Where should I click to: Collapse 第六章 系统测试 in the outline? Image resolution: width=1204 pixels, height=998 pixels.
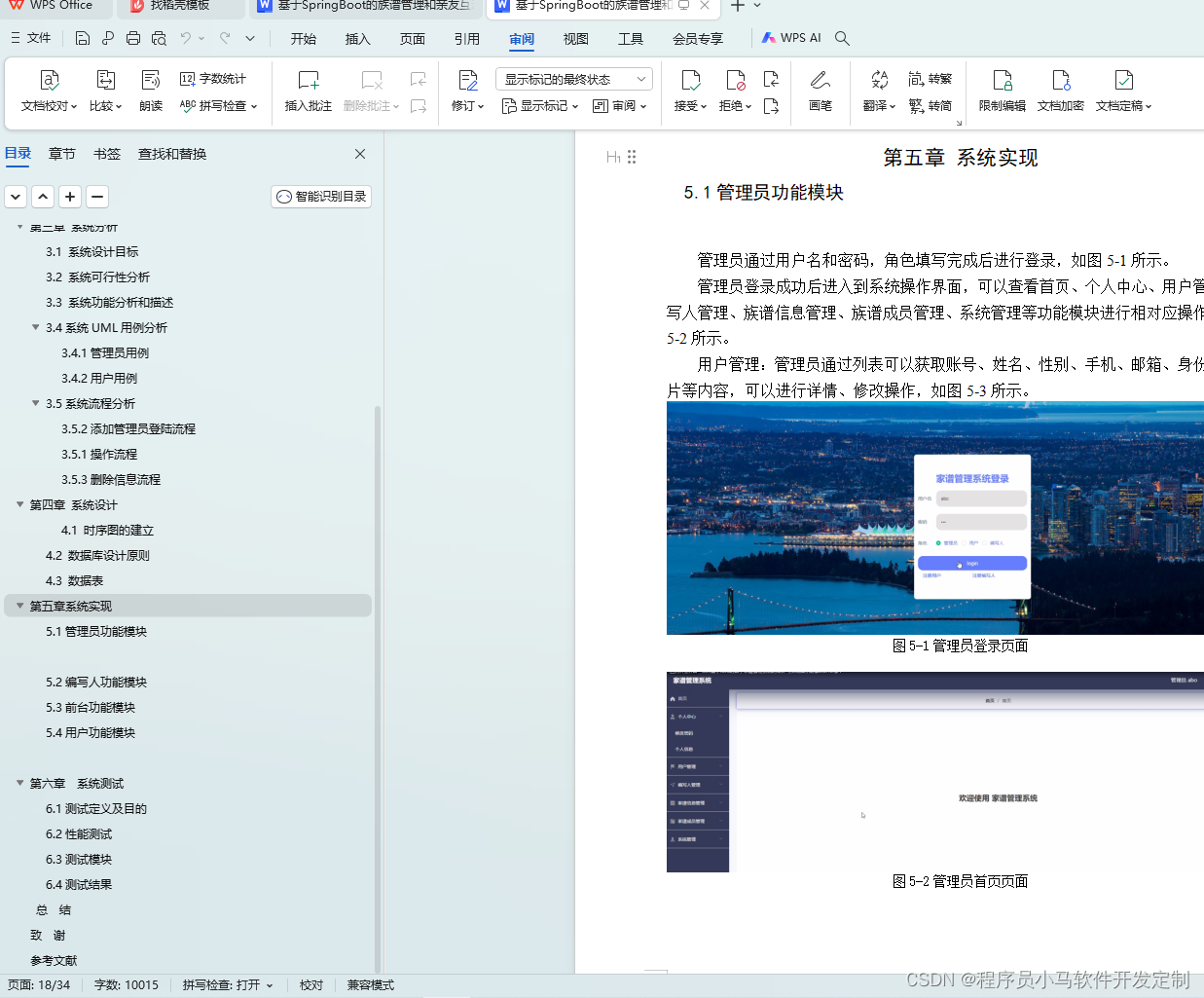[x=19, y=783]
